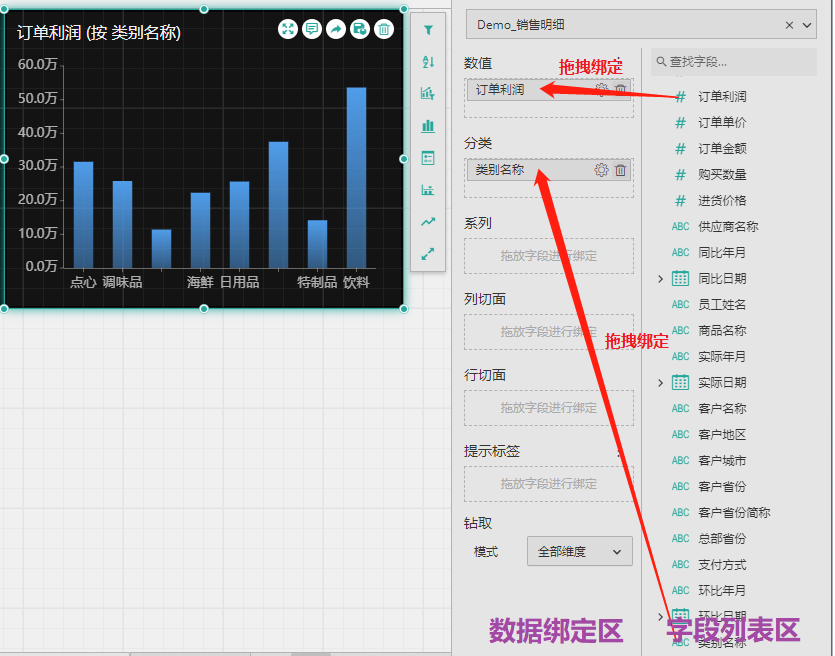835x656 pixels.
Task: Remove 类别名称 binding with trash icon
Action: click(x=620, y=170)
